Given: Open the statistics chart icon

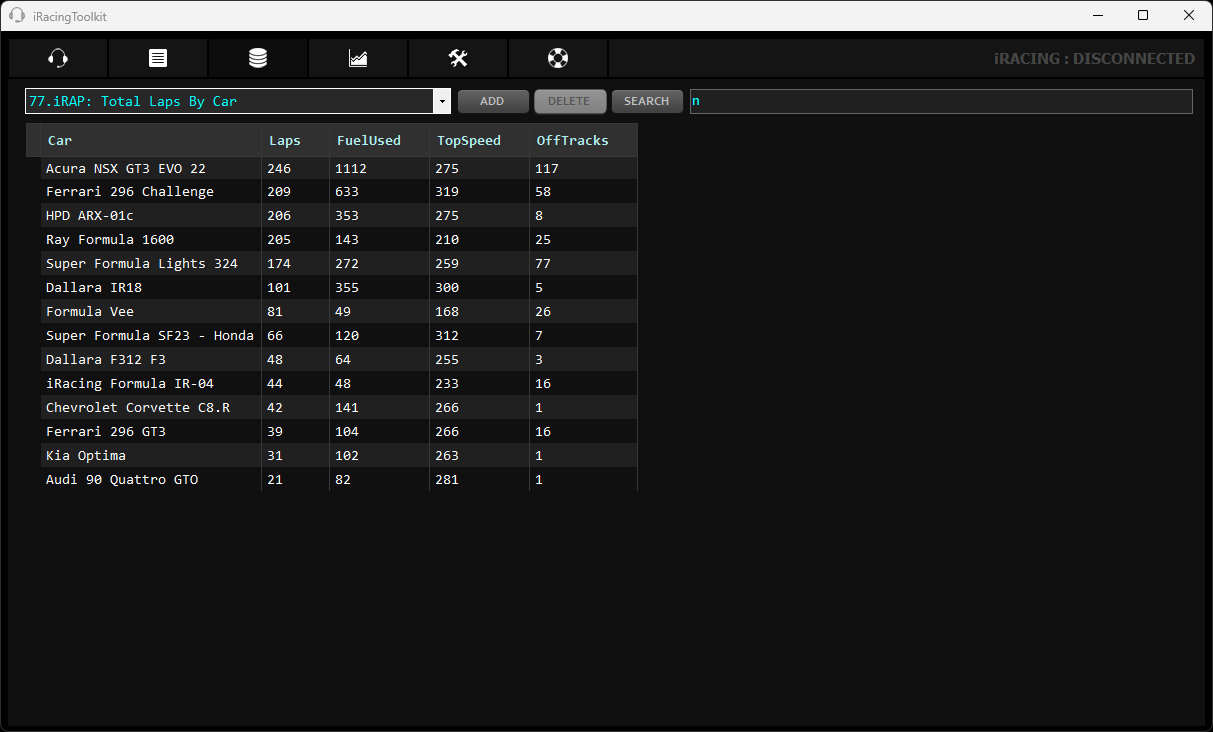Looking at the screenshot, I should 357,58.
